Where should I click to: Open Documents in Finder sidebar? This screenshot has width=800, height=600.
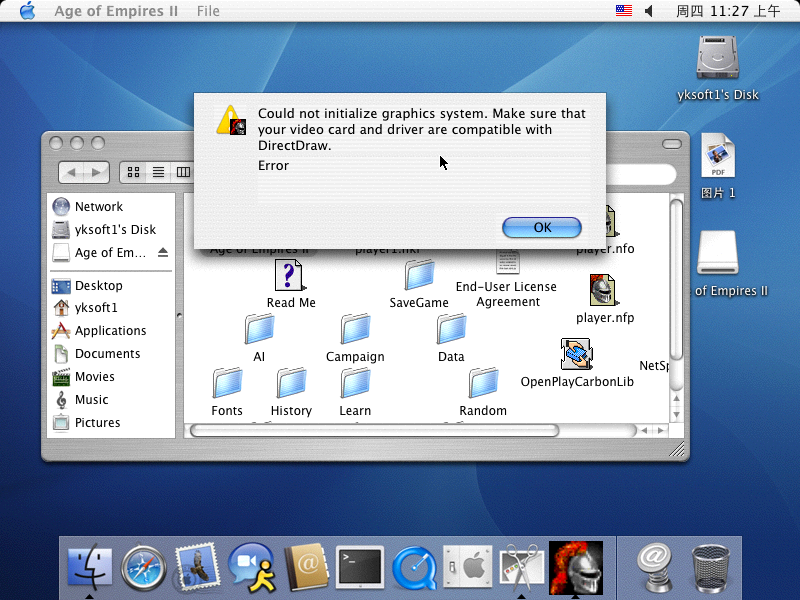96,354
